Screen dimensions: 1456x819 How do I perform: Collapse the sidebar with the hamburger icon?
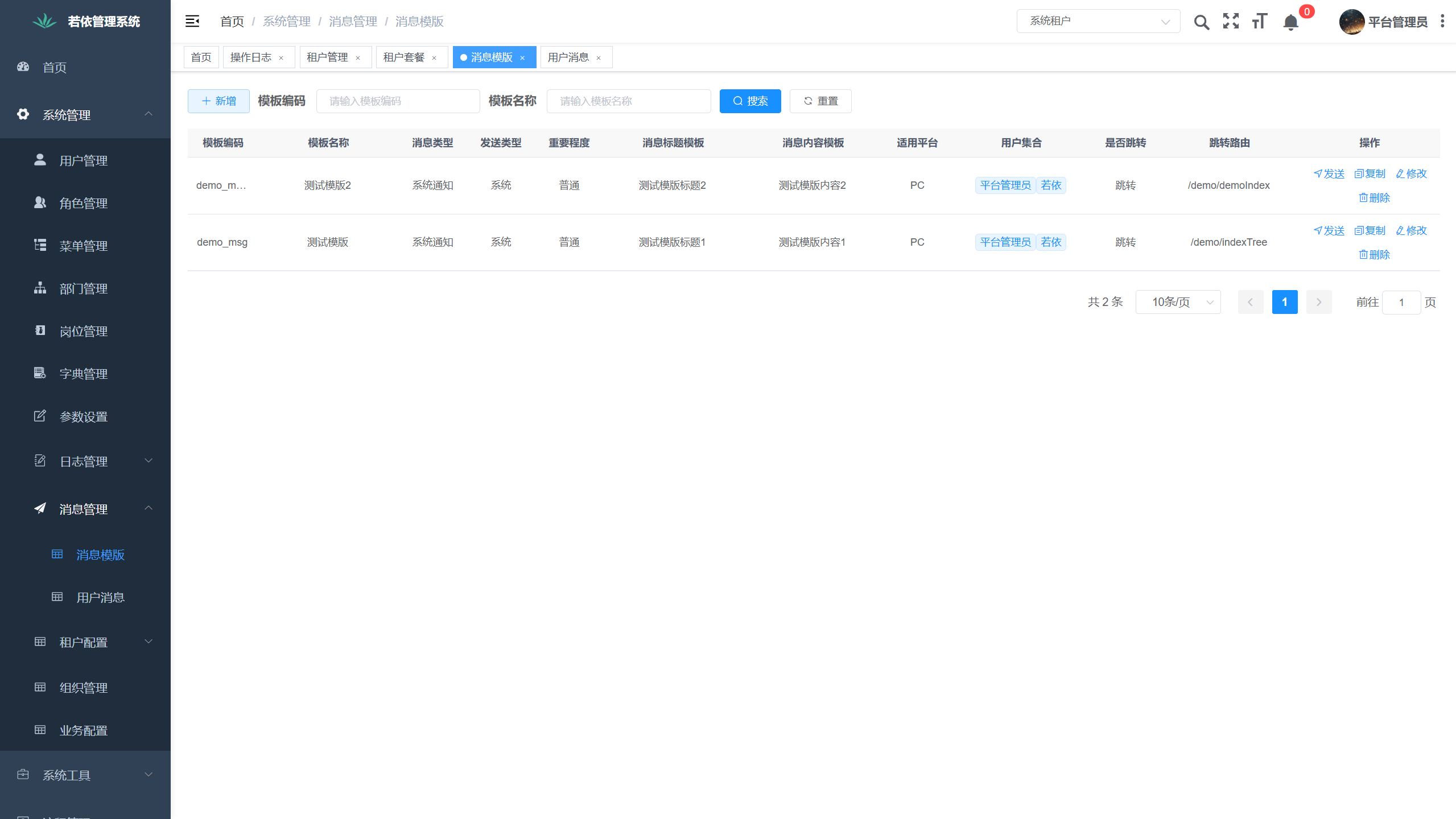coord(192,21)
